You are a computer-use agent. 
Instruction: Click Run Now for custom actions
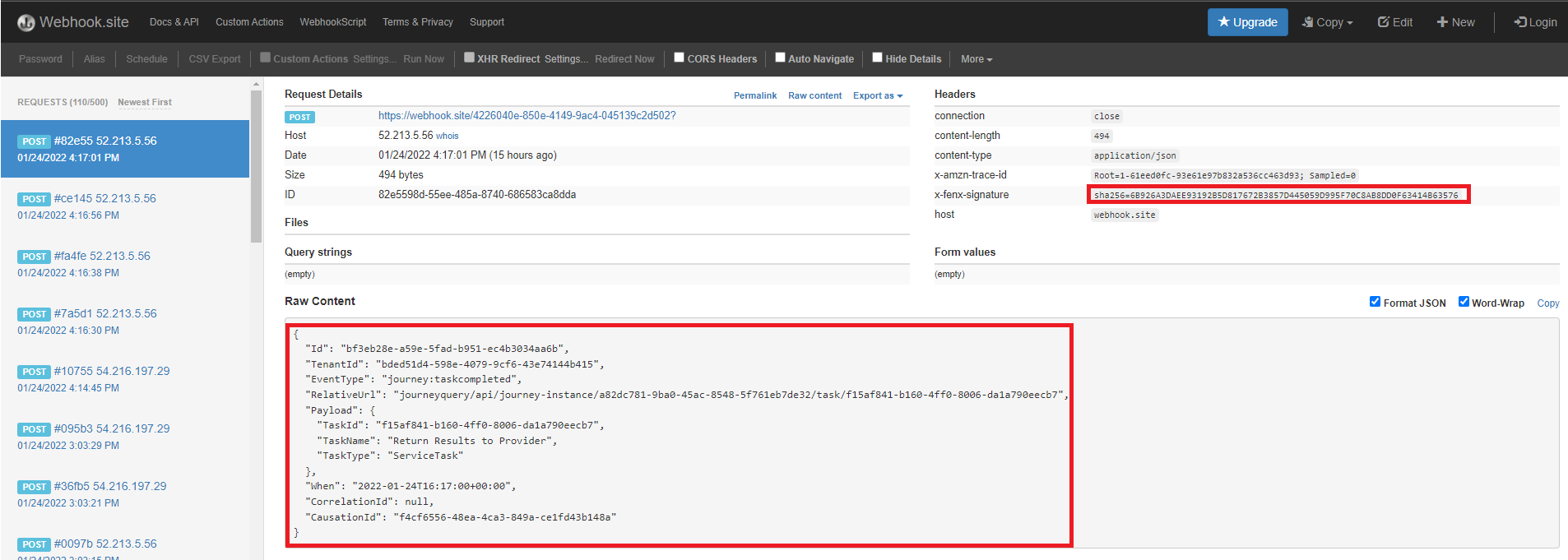pos(424,59)
